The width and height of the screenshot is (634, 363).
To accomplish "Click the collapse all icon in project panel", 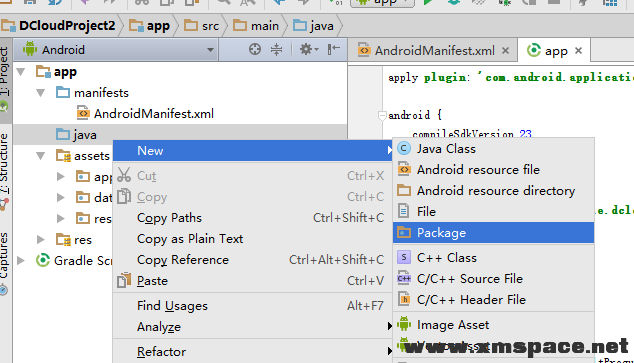I will click(x=277, y=49).
